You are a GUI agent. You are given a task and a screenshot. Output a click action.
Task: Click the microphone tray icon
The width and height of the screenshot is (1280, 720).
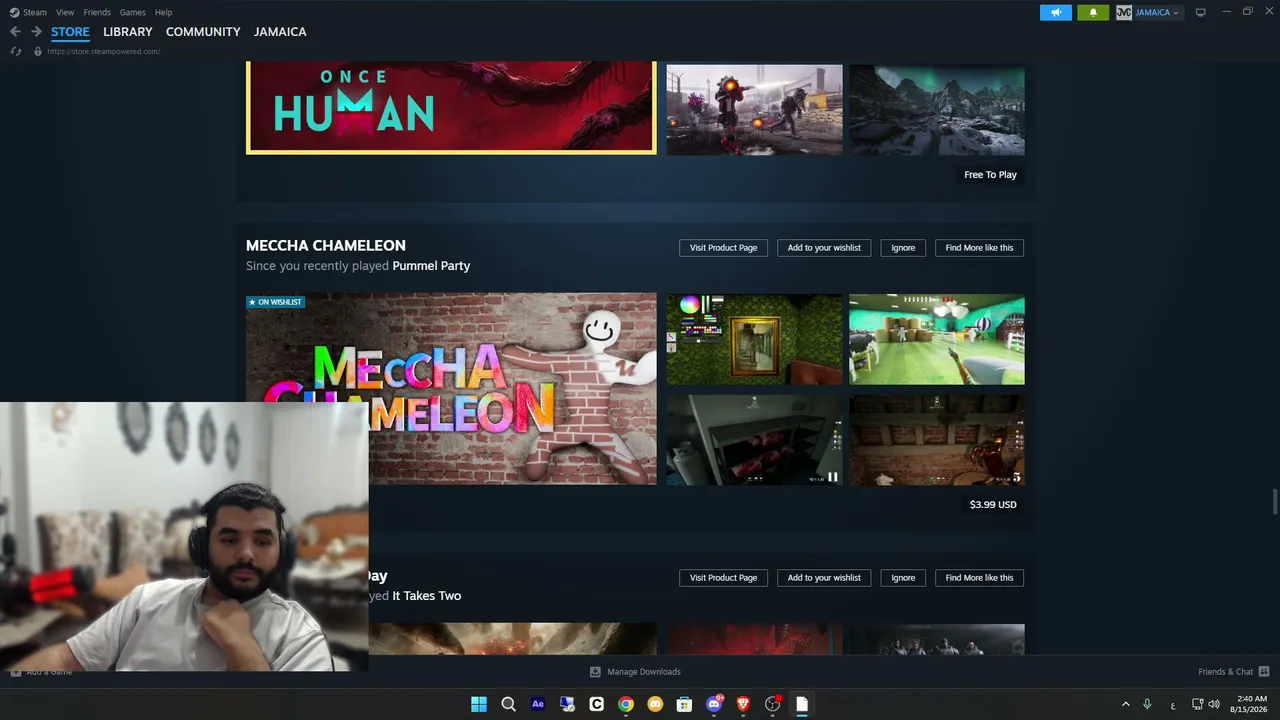tap(1147, 704)
